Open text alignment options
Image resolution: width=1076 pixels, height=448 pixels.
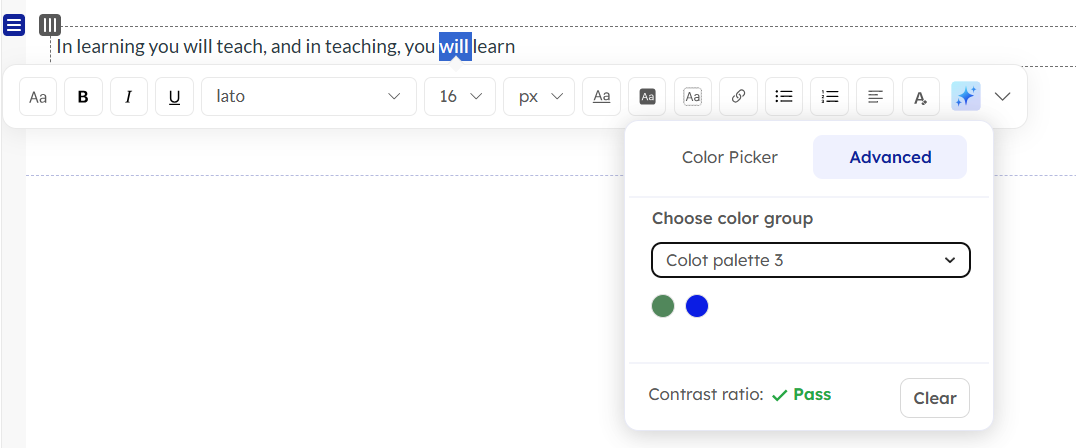point(875,97)
